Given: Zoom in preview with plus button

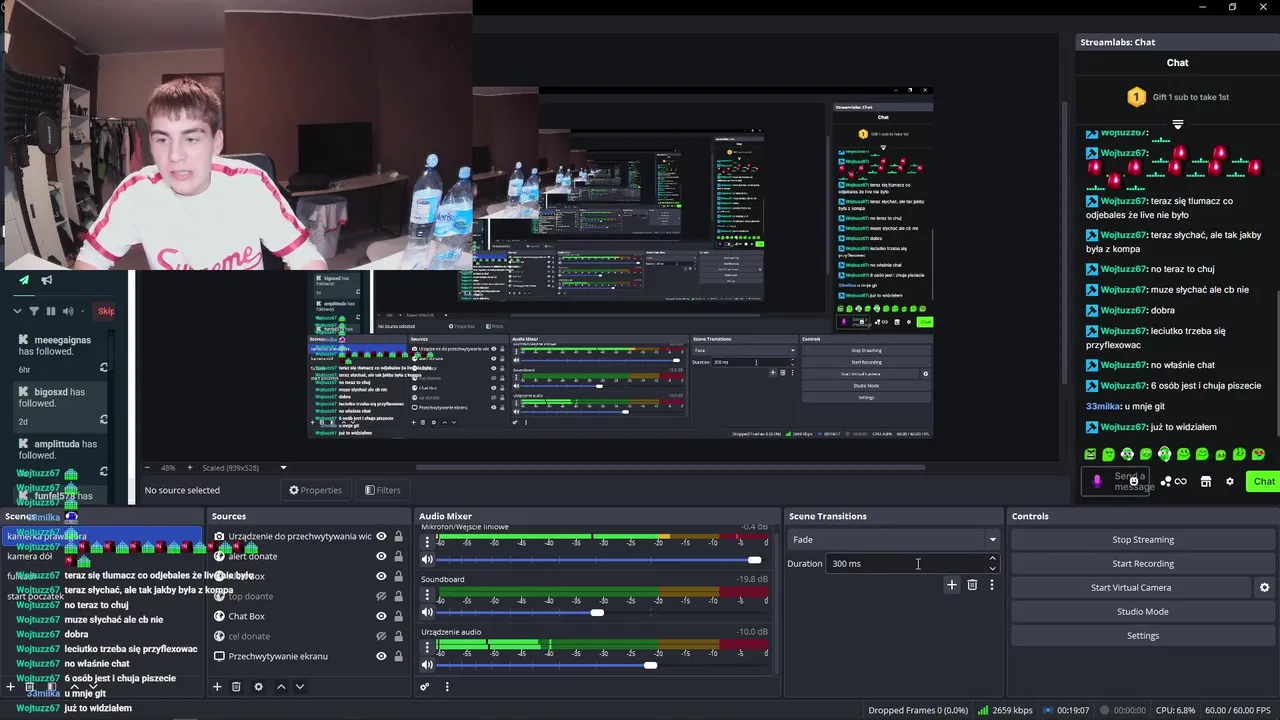Looking at the screenshot, I should click(x=189, y=468).
